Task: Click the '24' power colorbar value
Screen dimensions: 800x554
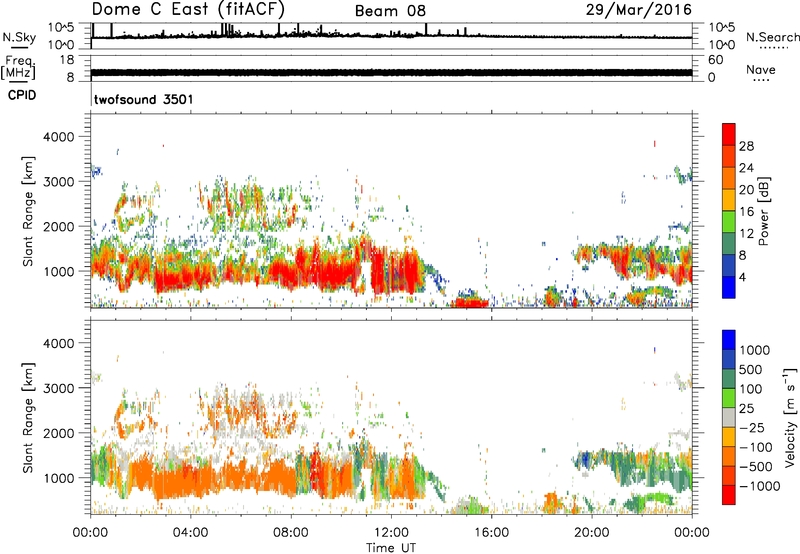Action: [746, 167]
